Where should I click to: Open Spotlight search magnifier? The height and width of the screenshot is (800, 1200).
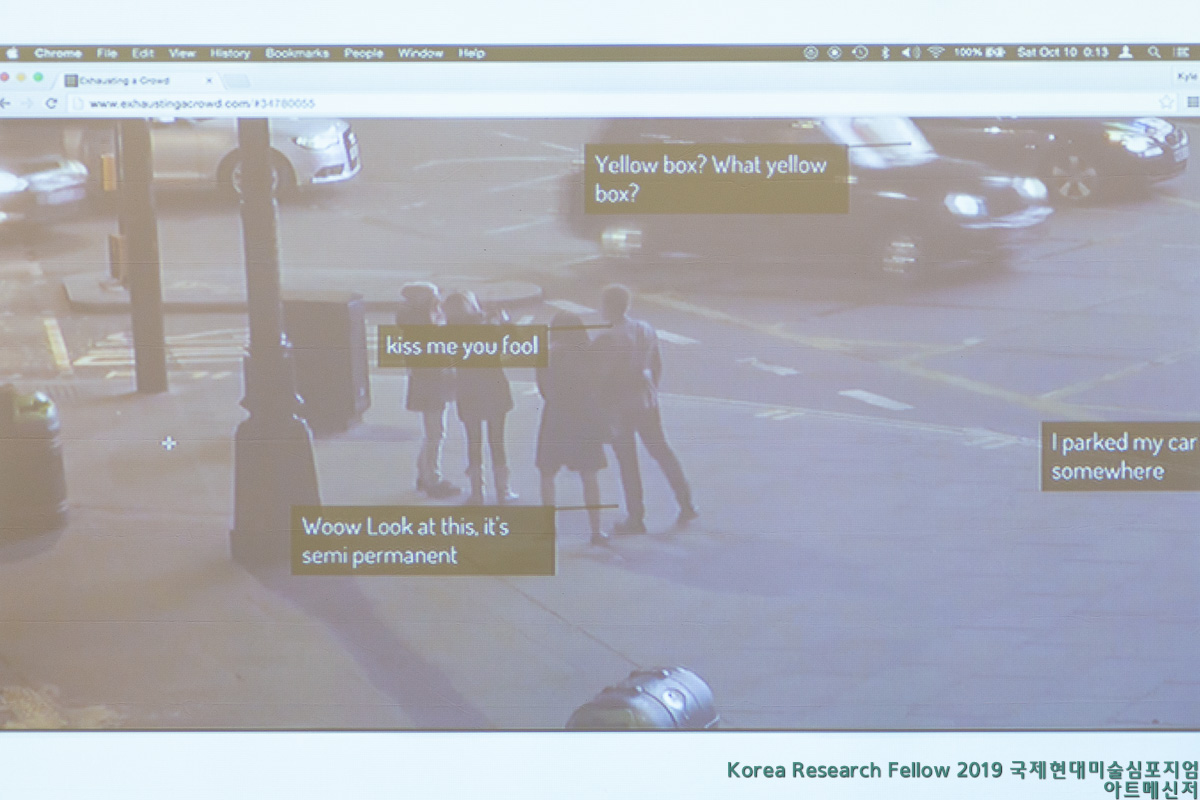point(1154,53)
